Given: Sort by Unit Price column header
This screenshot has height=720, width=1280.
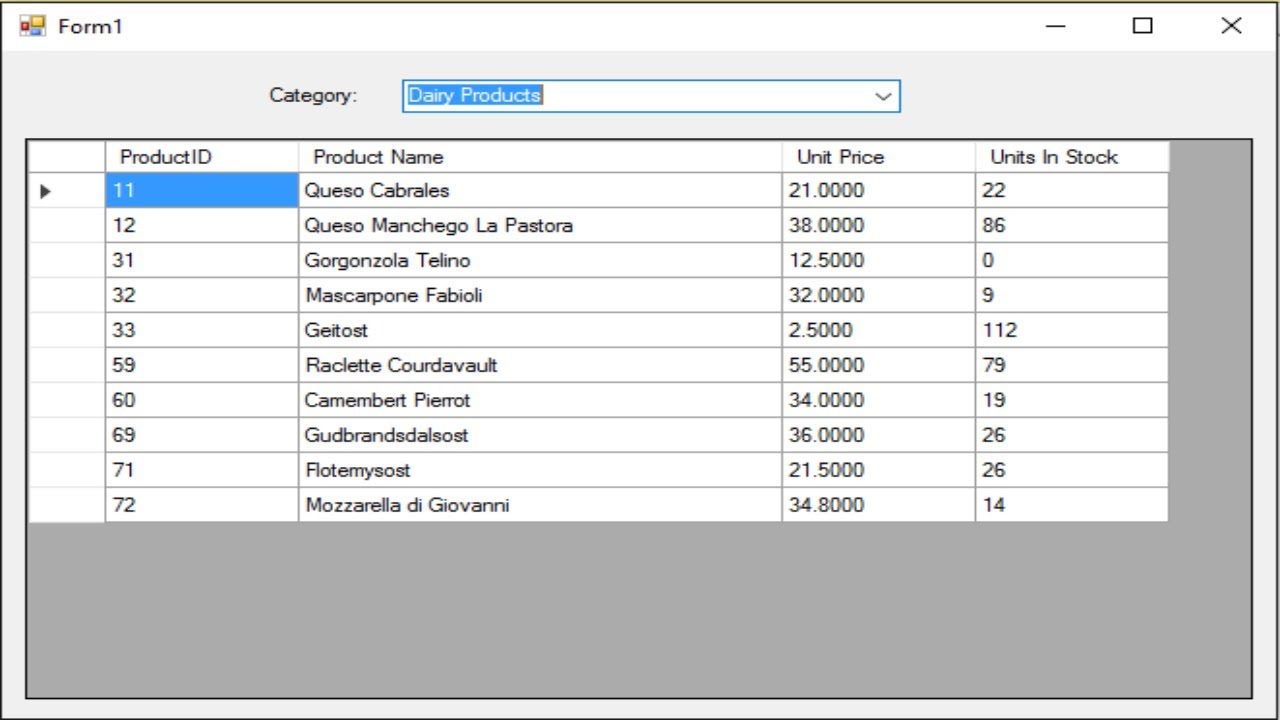Looking at the screenshot, I should coord(878,157).
